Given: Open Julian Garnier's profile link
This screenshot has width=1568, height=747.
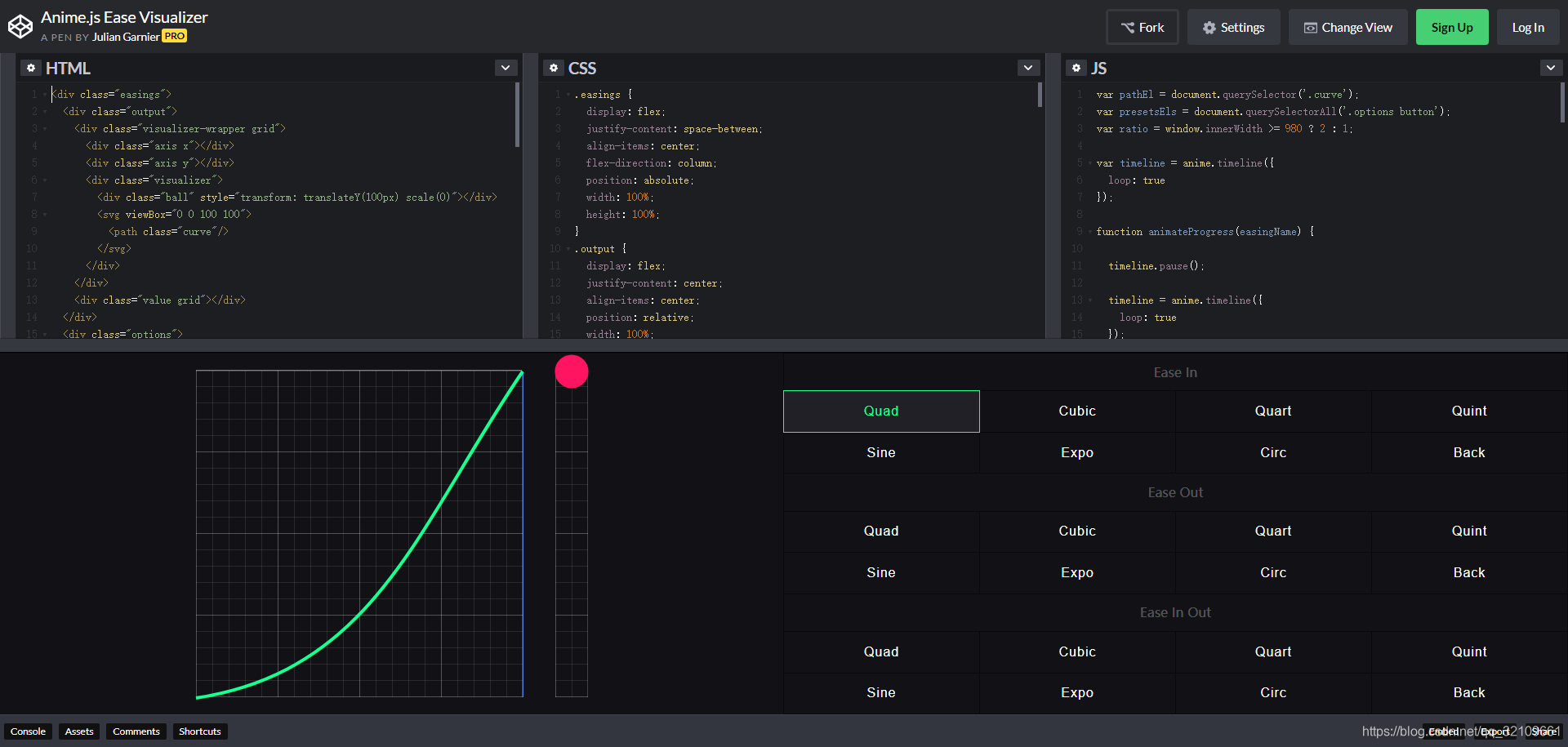Looking at the screenshot, I should coord(126,37).
